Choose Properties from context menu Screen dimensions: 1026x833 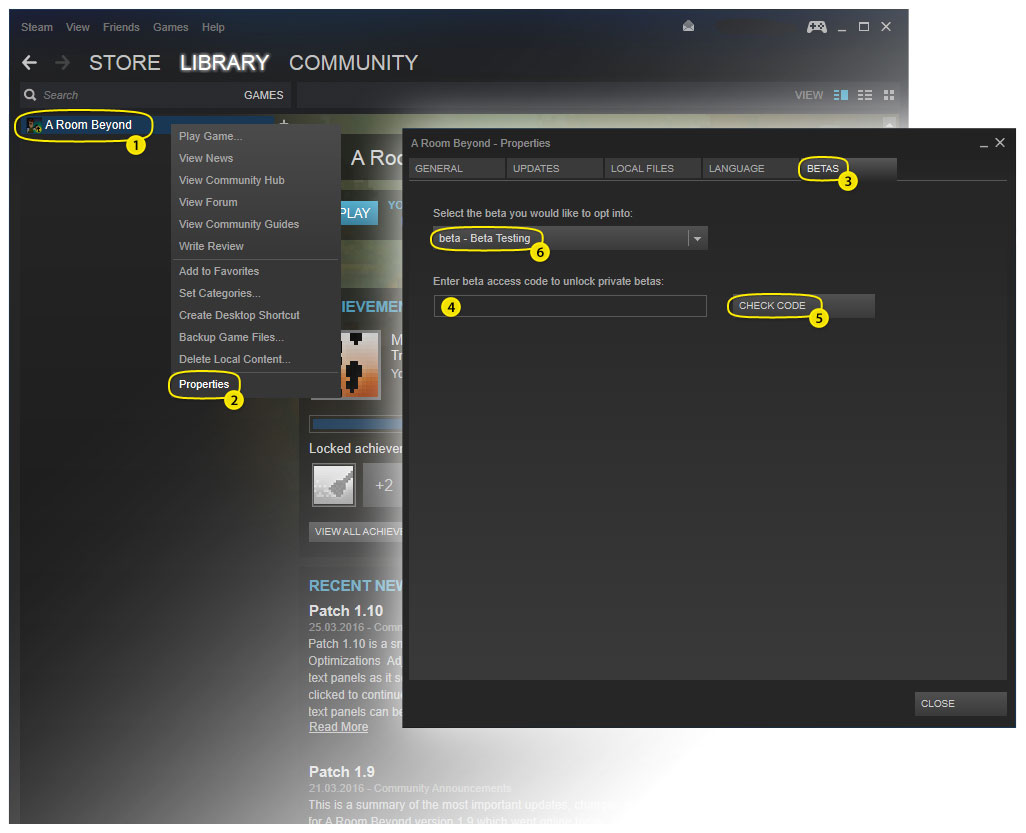(255, 384)
